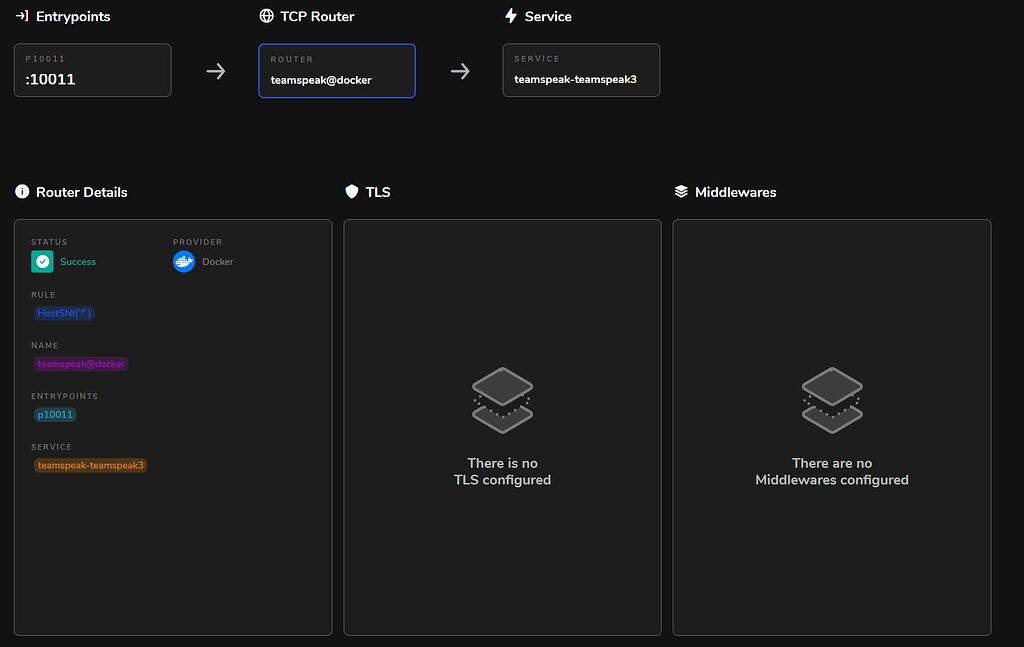This screenshot has width=1024, height=647.
Task: Click the arrow between entrypoint and router
Action: pos(215,70)
